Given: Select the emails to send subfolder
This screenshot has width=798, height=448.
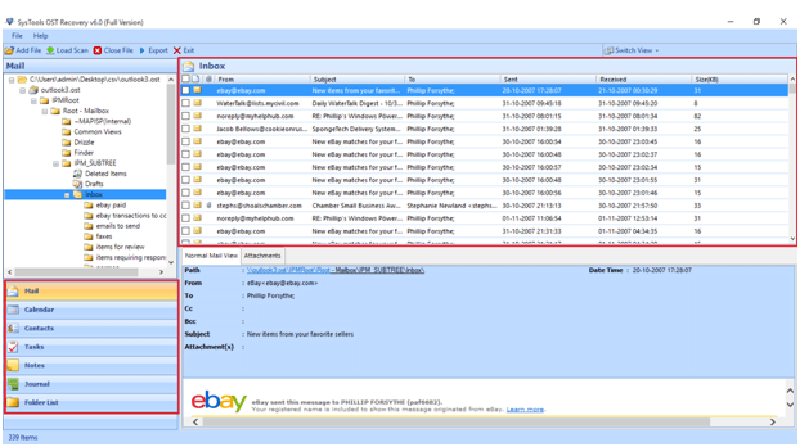Looking at the screenshot, I should point(118,226).
